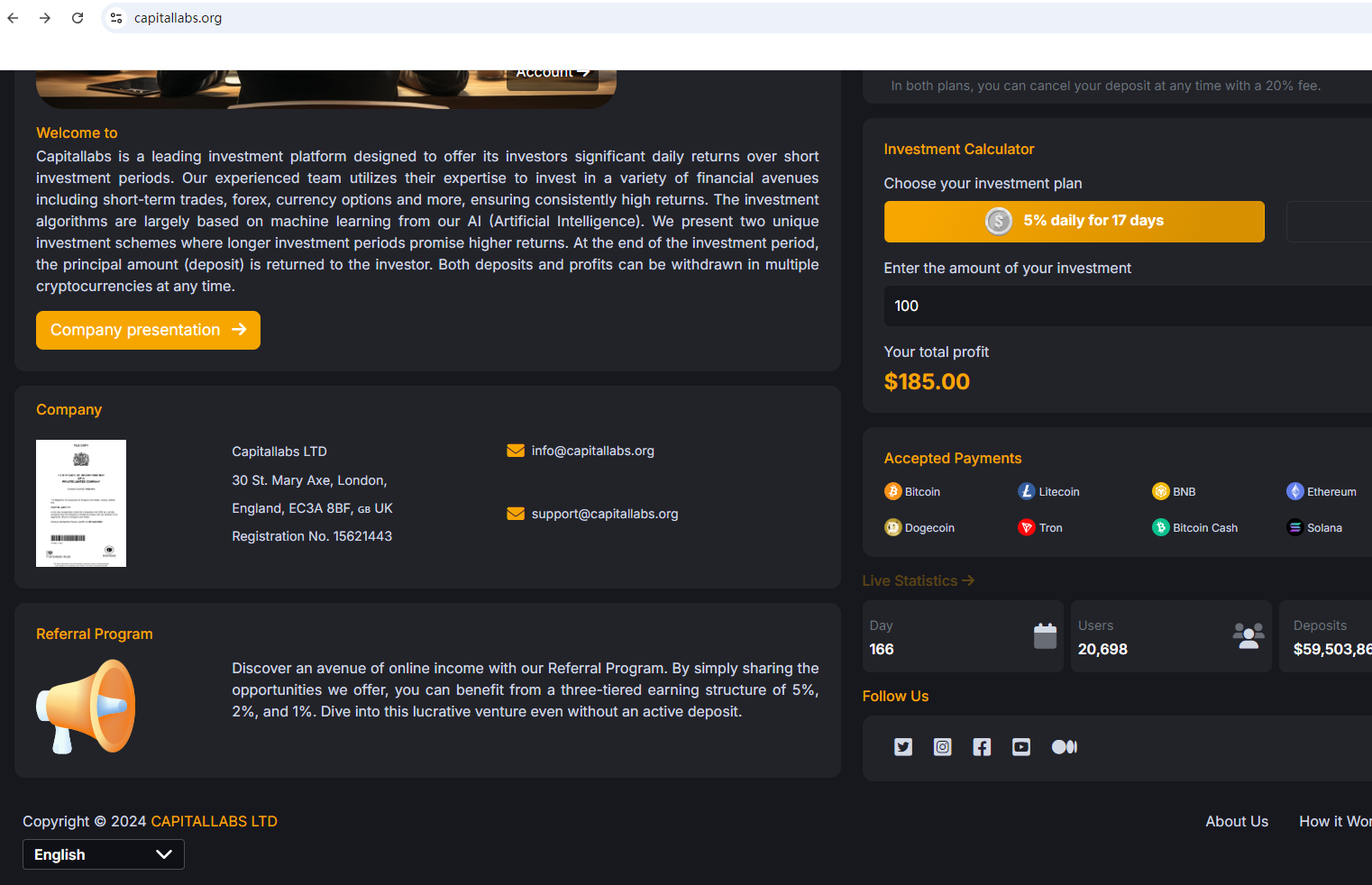This screenshot has width=1372, height=885.
Task: Open the Company presentation
Action: (x=148, y=330)
